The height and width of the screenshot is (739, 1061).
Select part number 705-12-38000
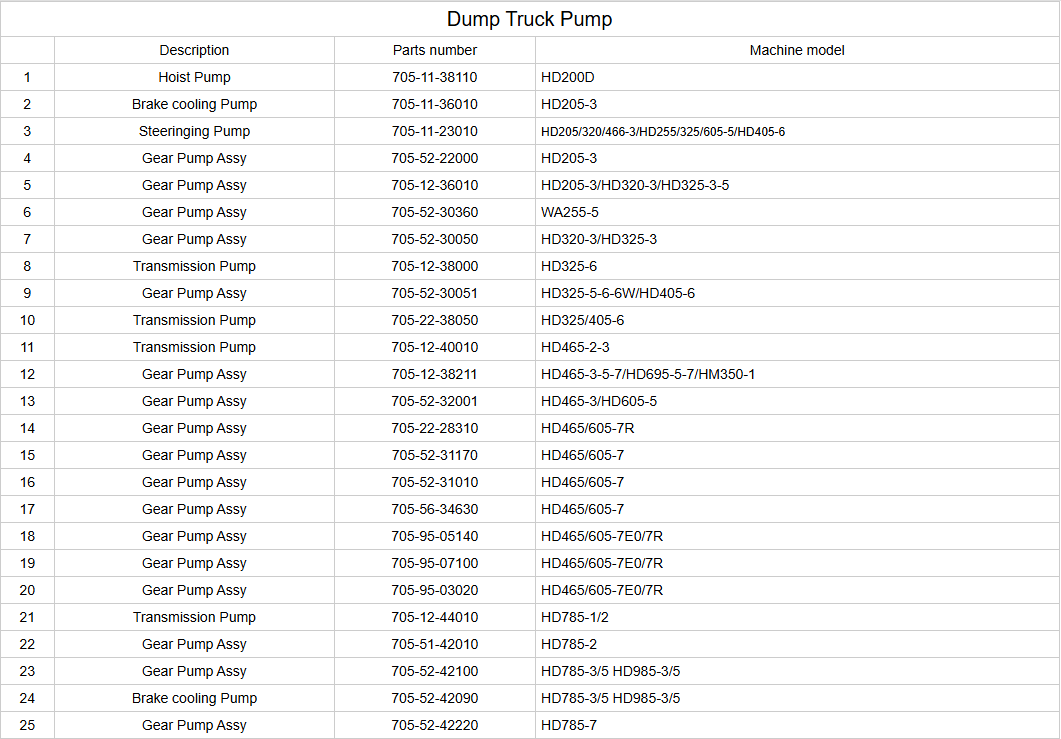(434, 267)
